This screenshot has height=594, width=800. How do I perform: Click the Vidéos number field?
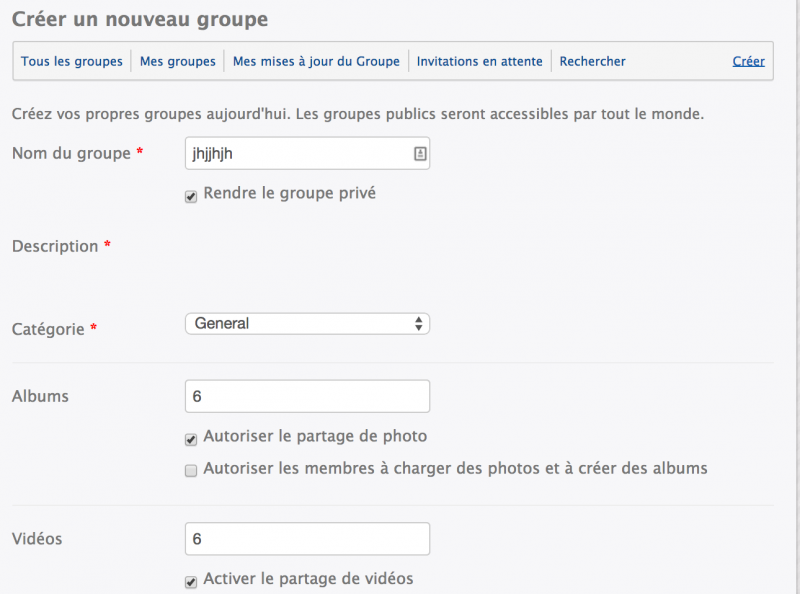(307, 539)
